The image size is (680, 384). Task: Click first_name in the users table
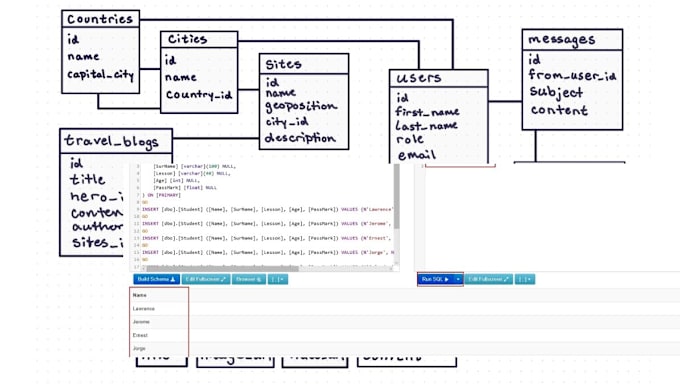pyautogui.click(x=427, y=112)
